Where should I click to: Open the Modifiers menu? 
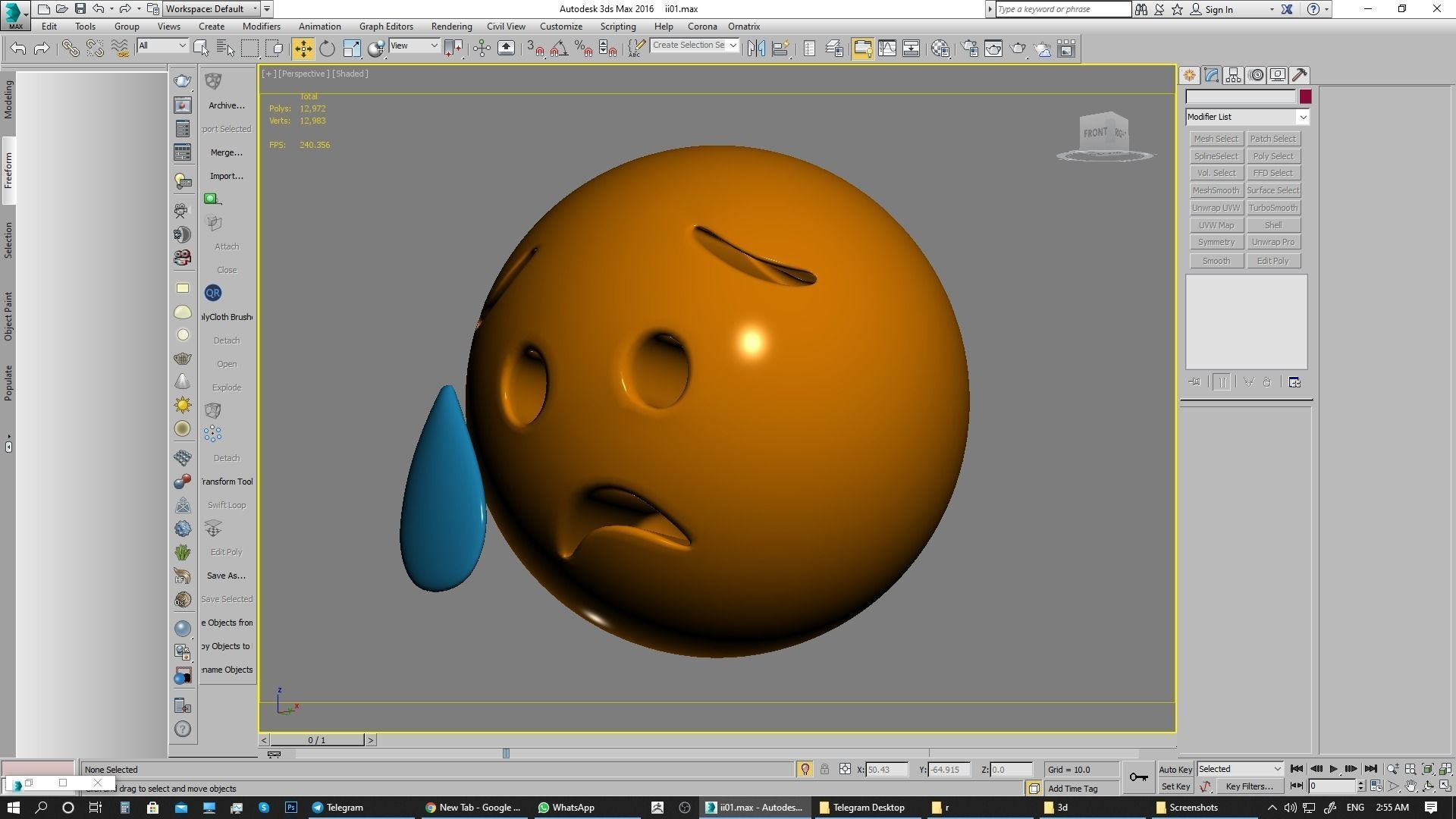pyautogui.click(x=261, y=27)
